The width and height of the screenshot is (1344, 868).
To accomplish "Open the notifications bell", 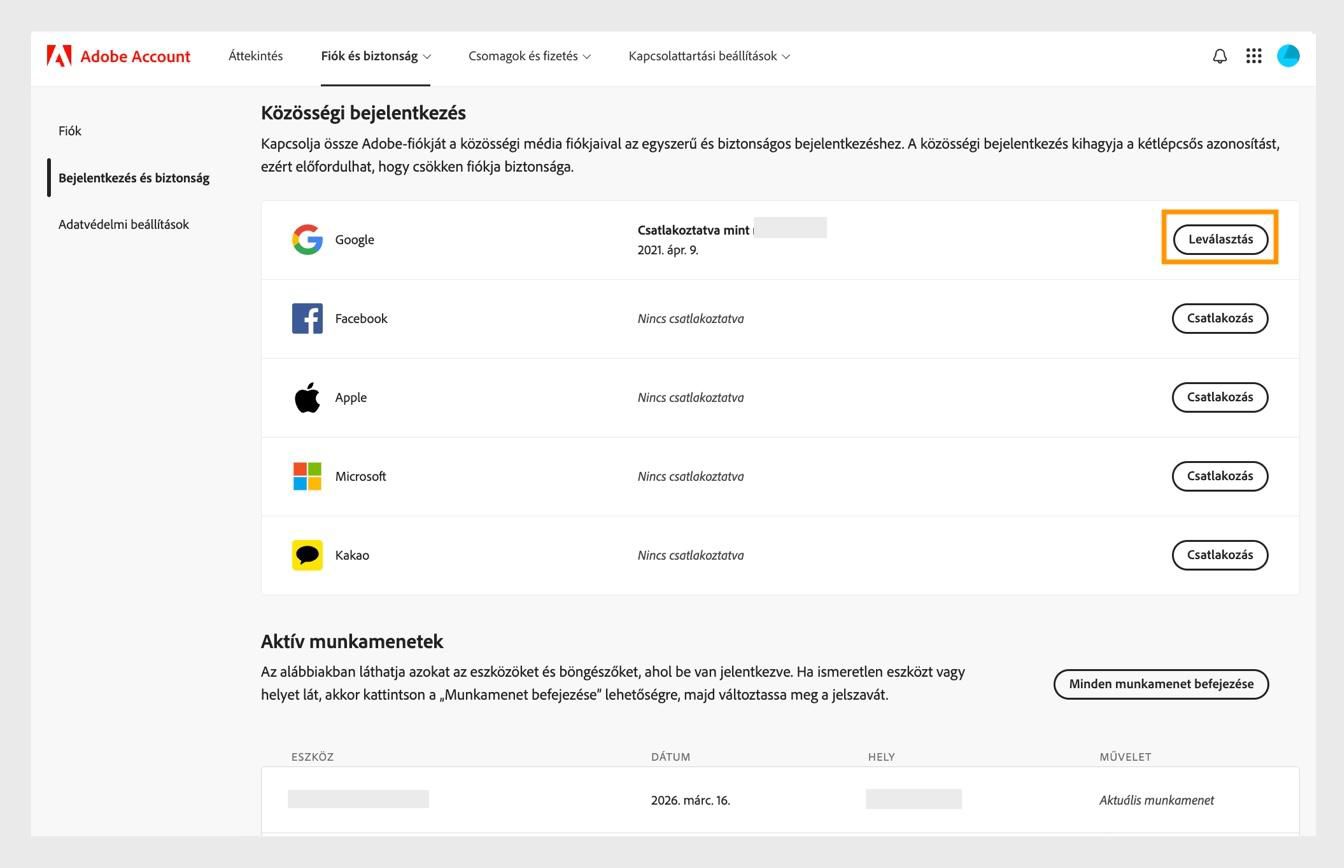I will pyautogui.click(x=1218, y=56).
